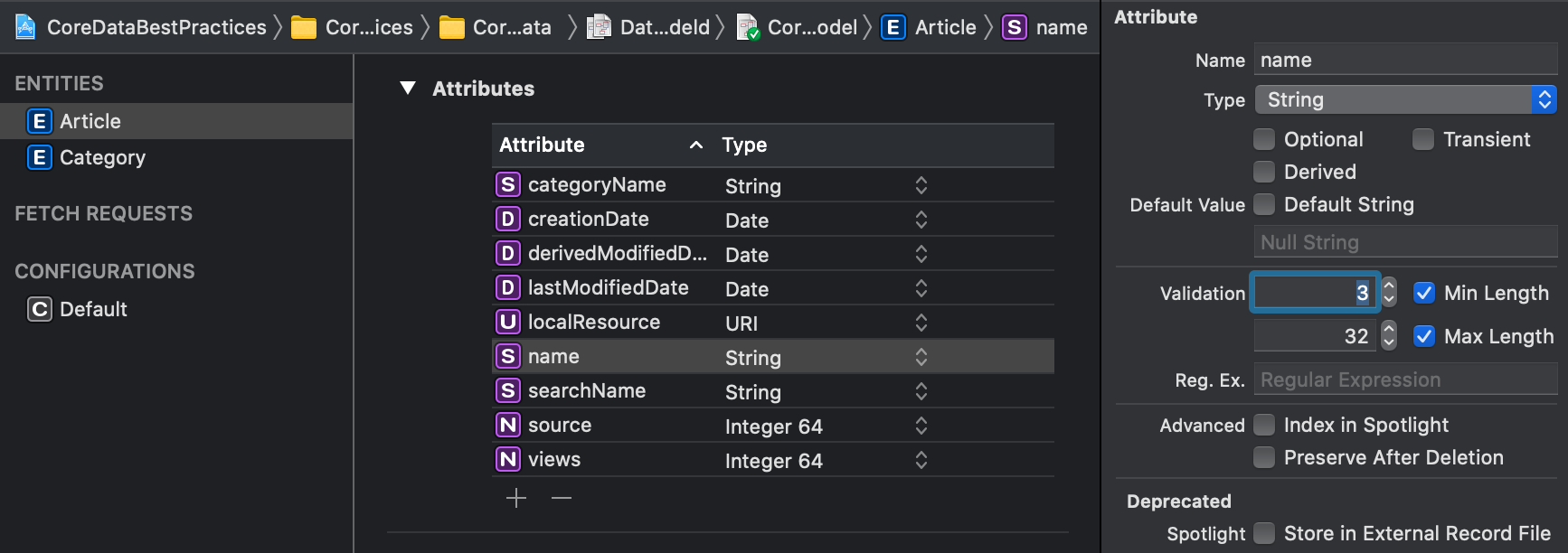Open the attribute Type String dropdown
Viewport: 1568px width, 553px height.
[x=1405, y=99]
